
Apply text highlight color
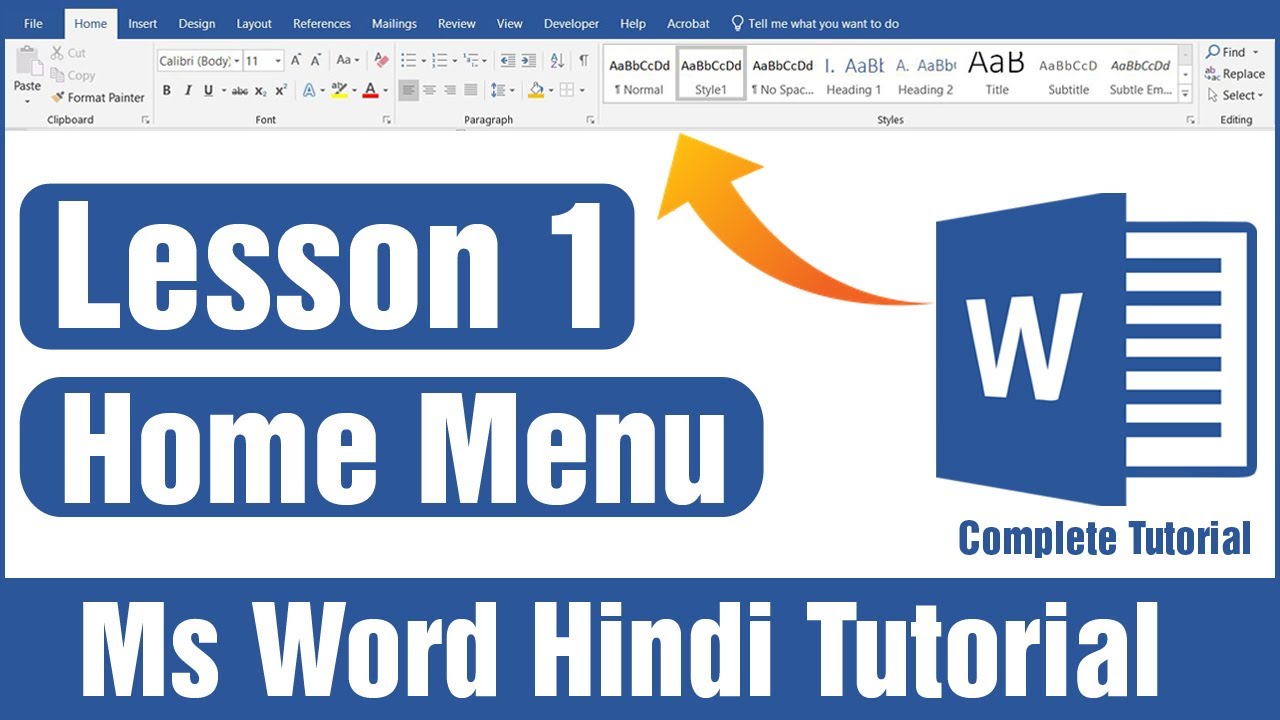click(339, 91)
